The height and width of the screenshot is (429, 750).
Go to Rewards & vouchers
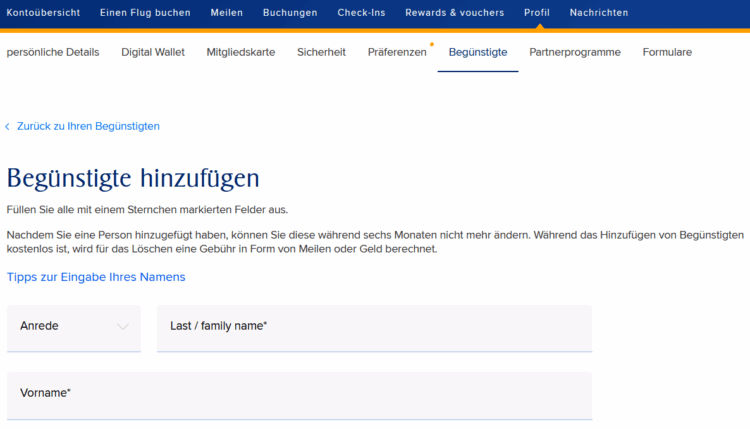tap(454, 13)
